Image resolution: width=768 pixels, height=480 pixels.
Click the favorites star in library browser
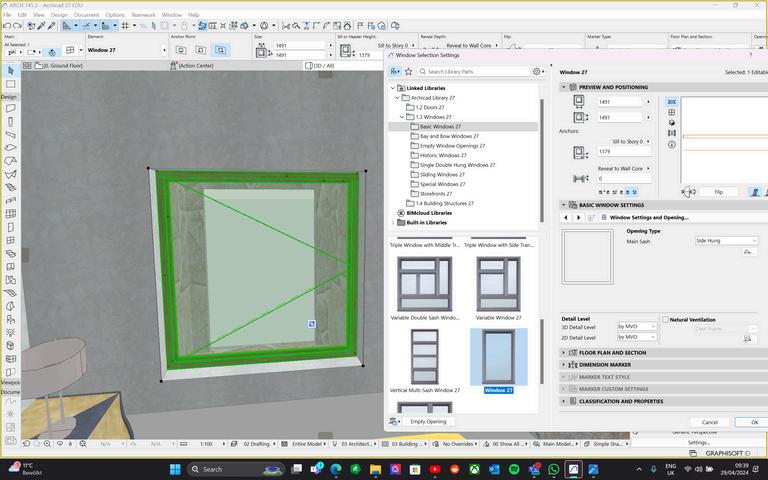[408, 72]
